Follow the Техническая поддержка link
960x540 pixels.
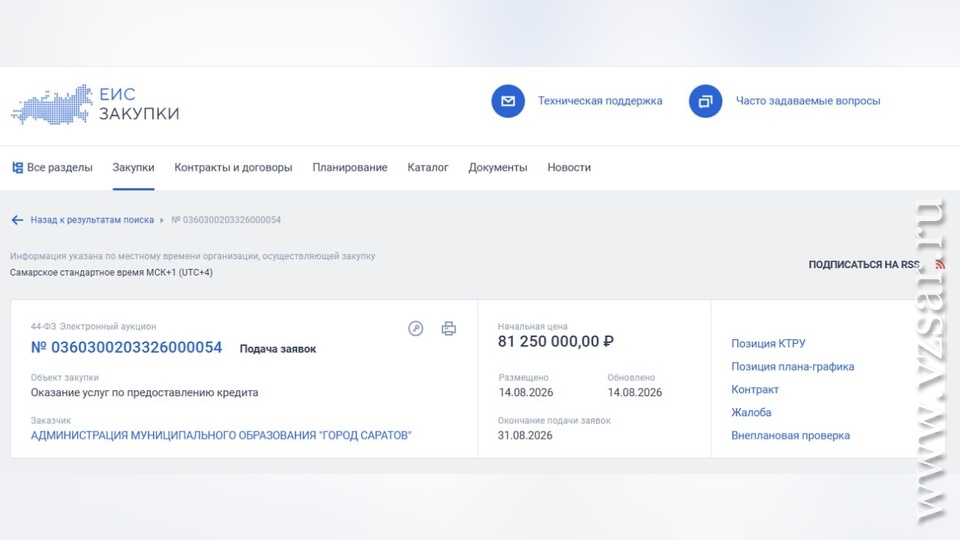tap(600, 101)
